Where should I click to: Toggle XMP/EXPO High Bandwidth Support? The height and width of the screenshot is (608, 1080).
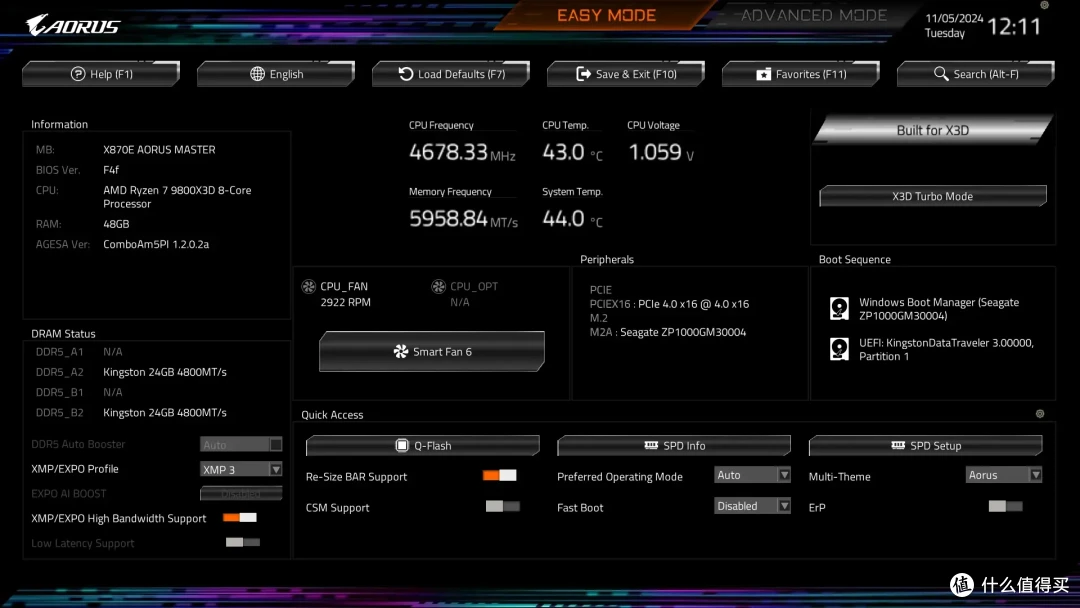[x=240, y=517]
